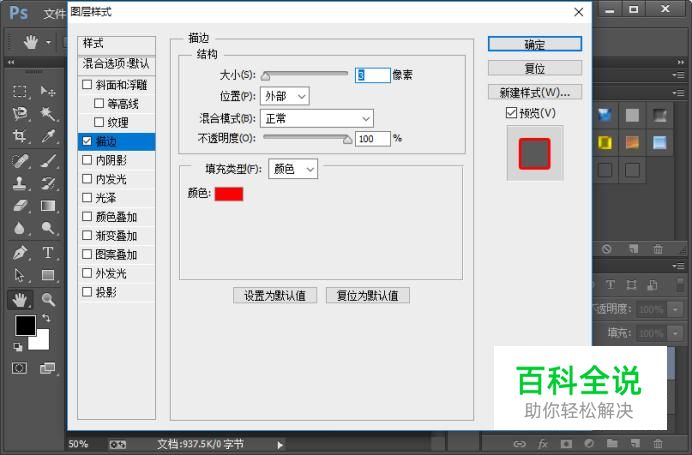
Task: Enable Pattern Overlay checkbox
Action: tap(87, 254)
